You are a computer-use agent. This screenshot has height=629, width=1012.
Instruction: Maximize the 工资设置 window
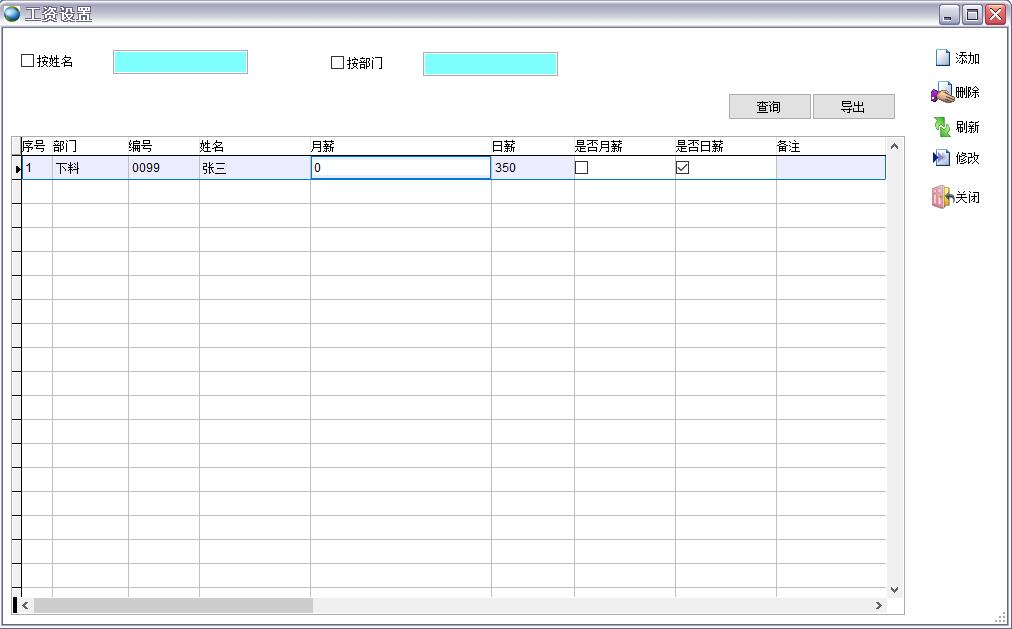[972, 14]
